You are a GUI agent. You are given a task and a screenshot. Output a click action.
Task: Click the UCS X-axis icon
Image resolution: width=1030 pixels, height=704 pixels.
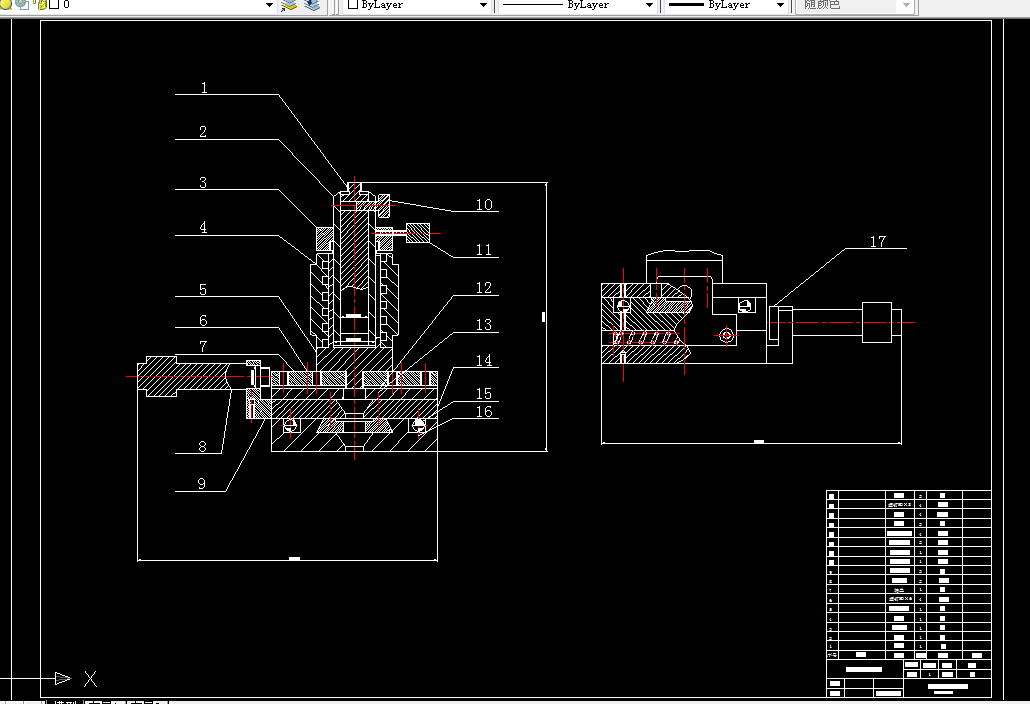(91, 679)
